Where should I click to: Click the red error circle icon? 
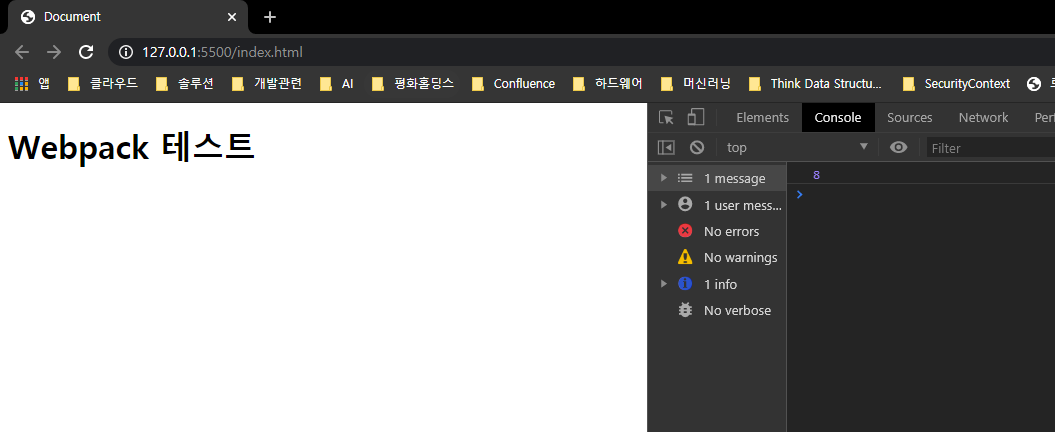tap(685, 231)
